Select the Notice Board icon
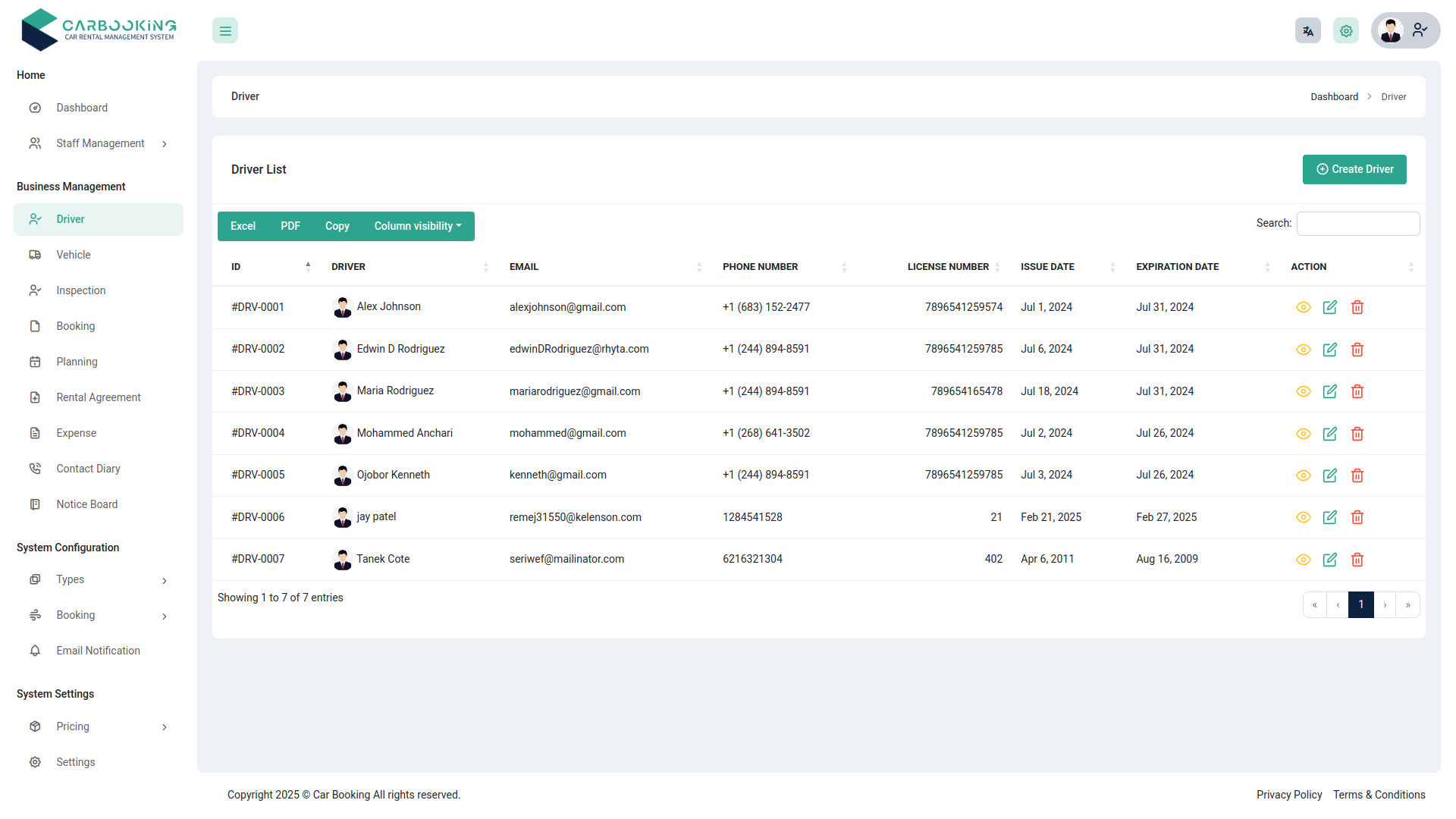Viewport: 1456px width, 819px height. point(35,504)
